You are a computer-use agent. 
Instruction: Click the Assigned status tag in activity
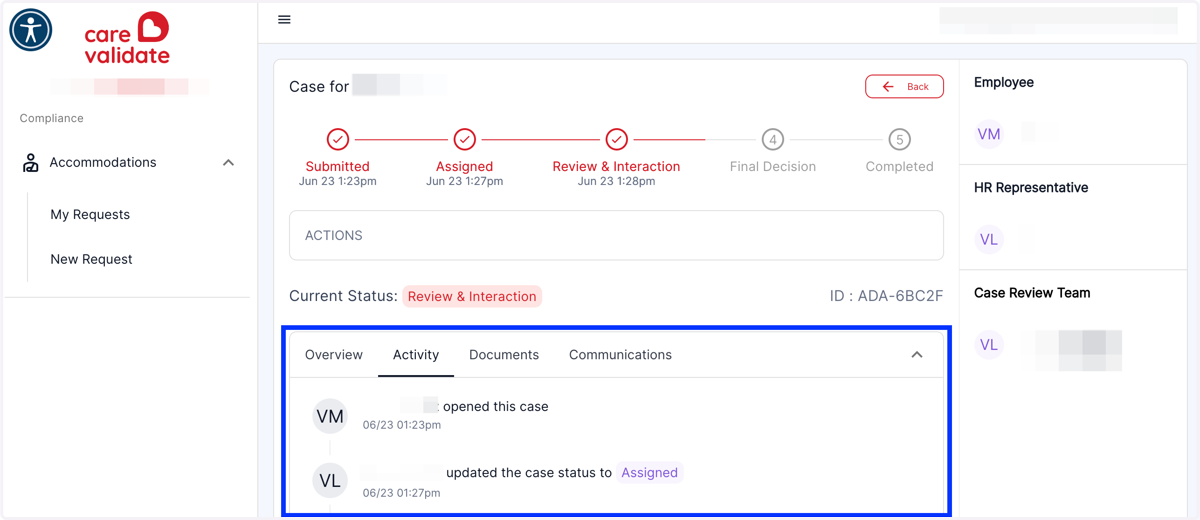[x=650, y=473]
